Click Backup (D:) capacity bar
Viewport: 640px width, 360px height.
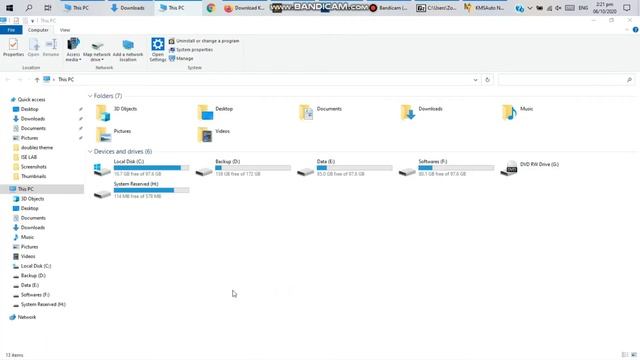point(253,168)
